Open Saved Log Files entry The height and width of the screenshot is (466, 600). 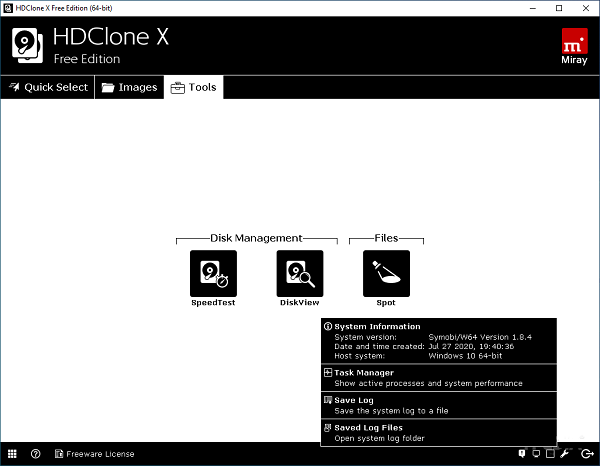click(x=439, y=433)
